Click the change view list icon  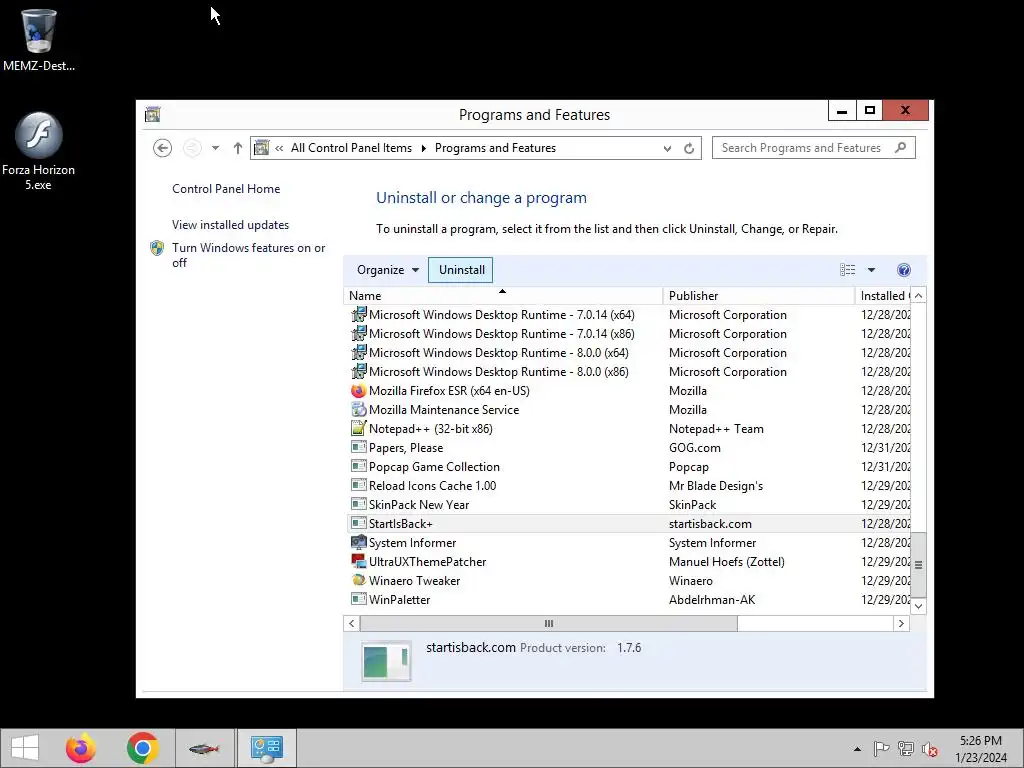pos(848,270)
